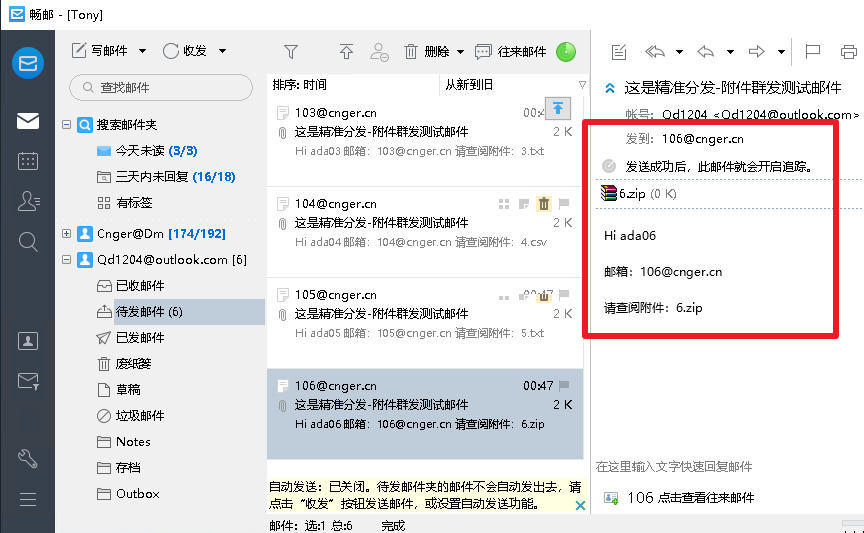Click the envelope with funnel icon in the sidebar

[x=28, y=381]
